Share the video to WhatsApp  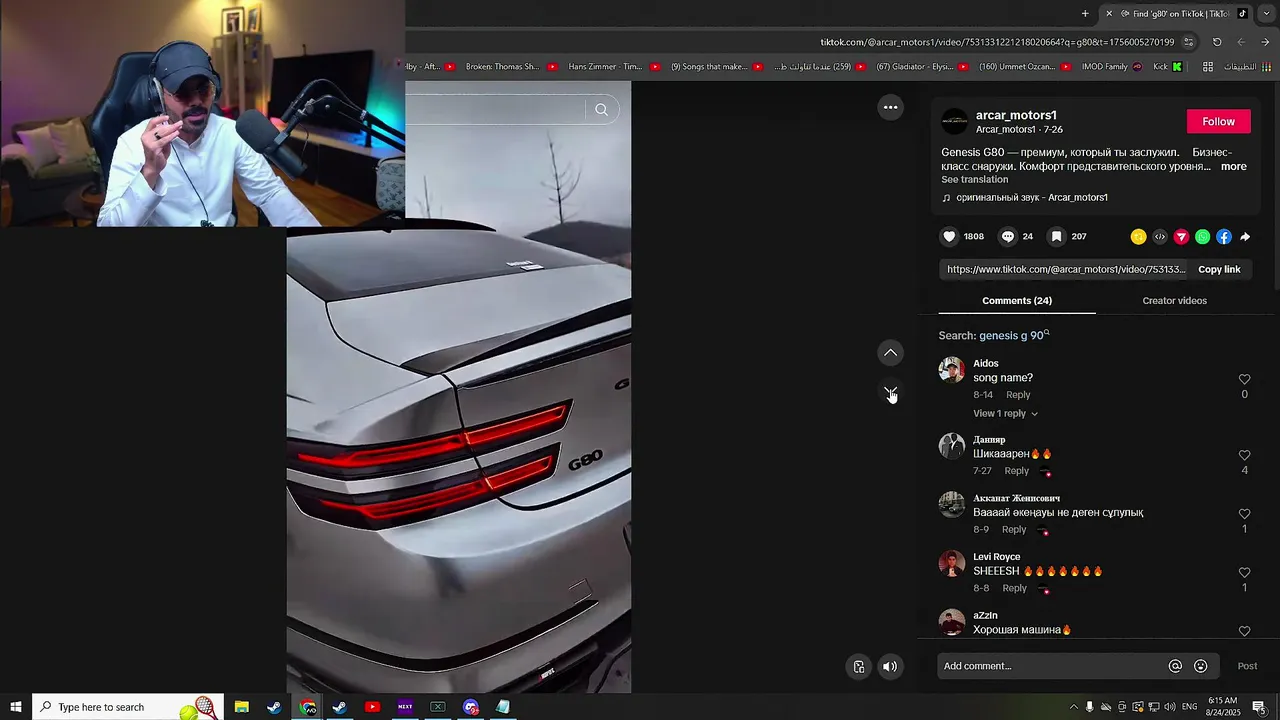(1202, 237)
